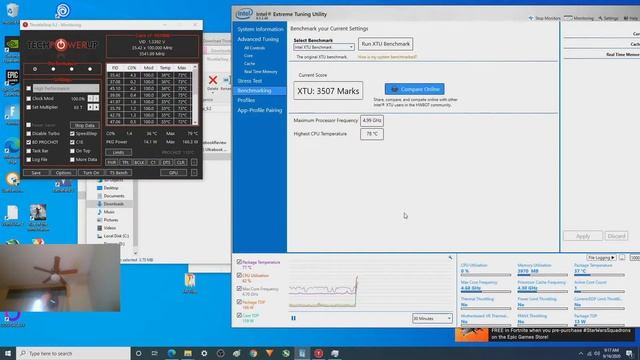Open ThrottleStop Options
This screenshot has height=360, width=640.
point(63,173)
